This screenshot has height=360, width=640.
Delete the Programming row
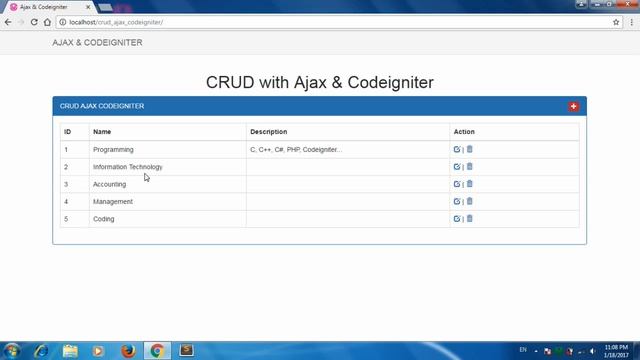(469, 149)
